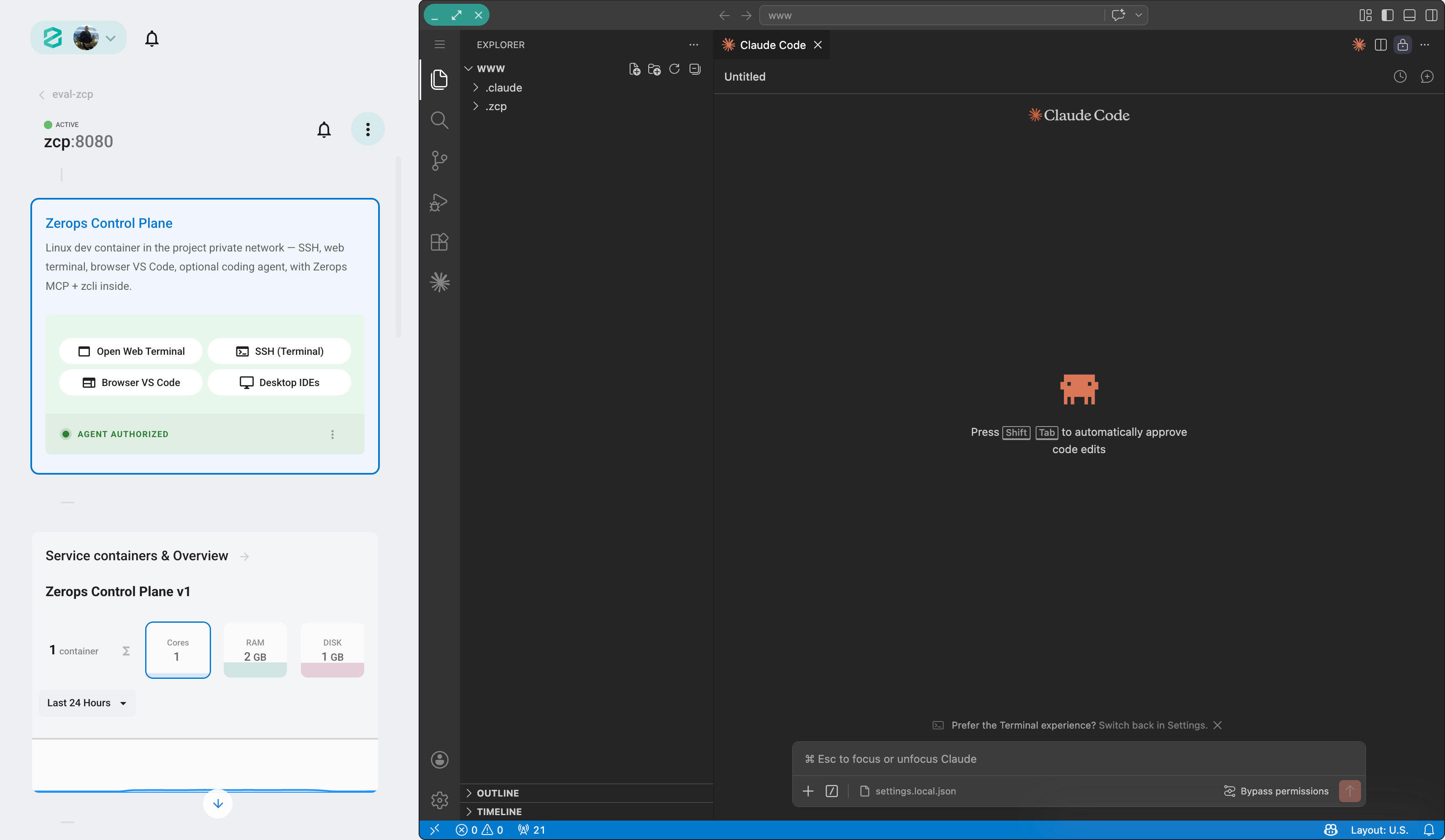
Task: Create a new file in www
Action: pos(634,69)
